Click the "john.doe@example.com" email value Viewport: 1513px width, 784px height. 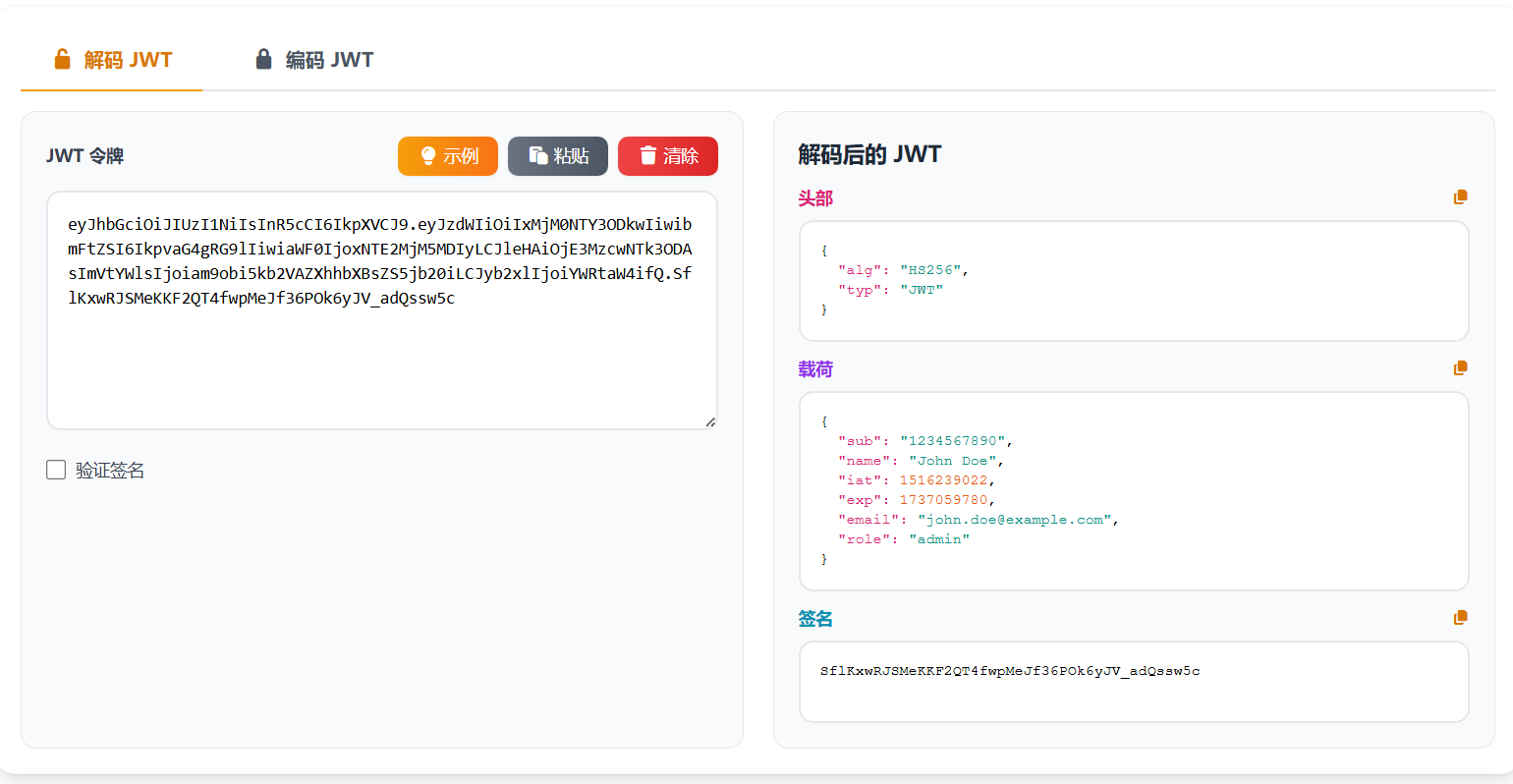coord(1015,520)
